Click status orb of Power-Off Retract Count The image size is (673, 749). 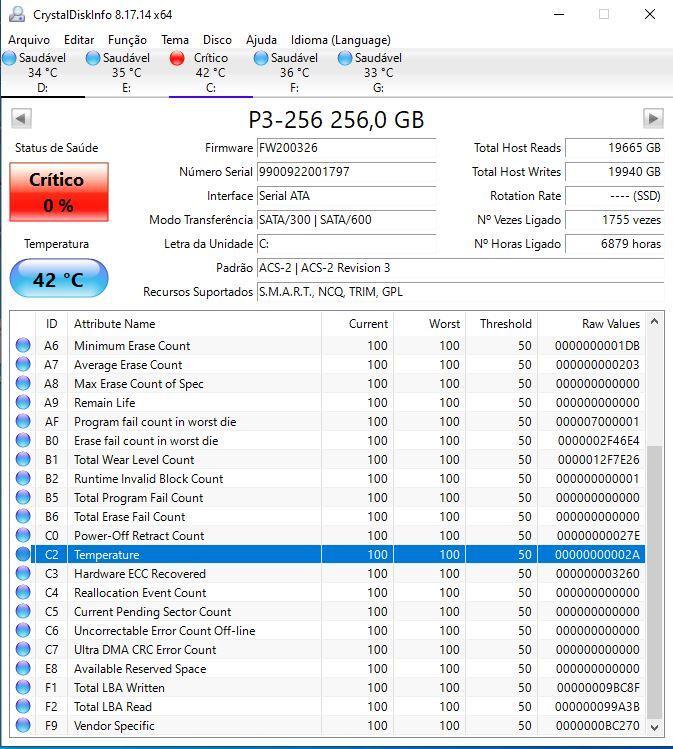tap(23, 535)
